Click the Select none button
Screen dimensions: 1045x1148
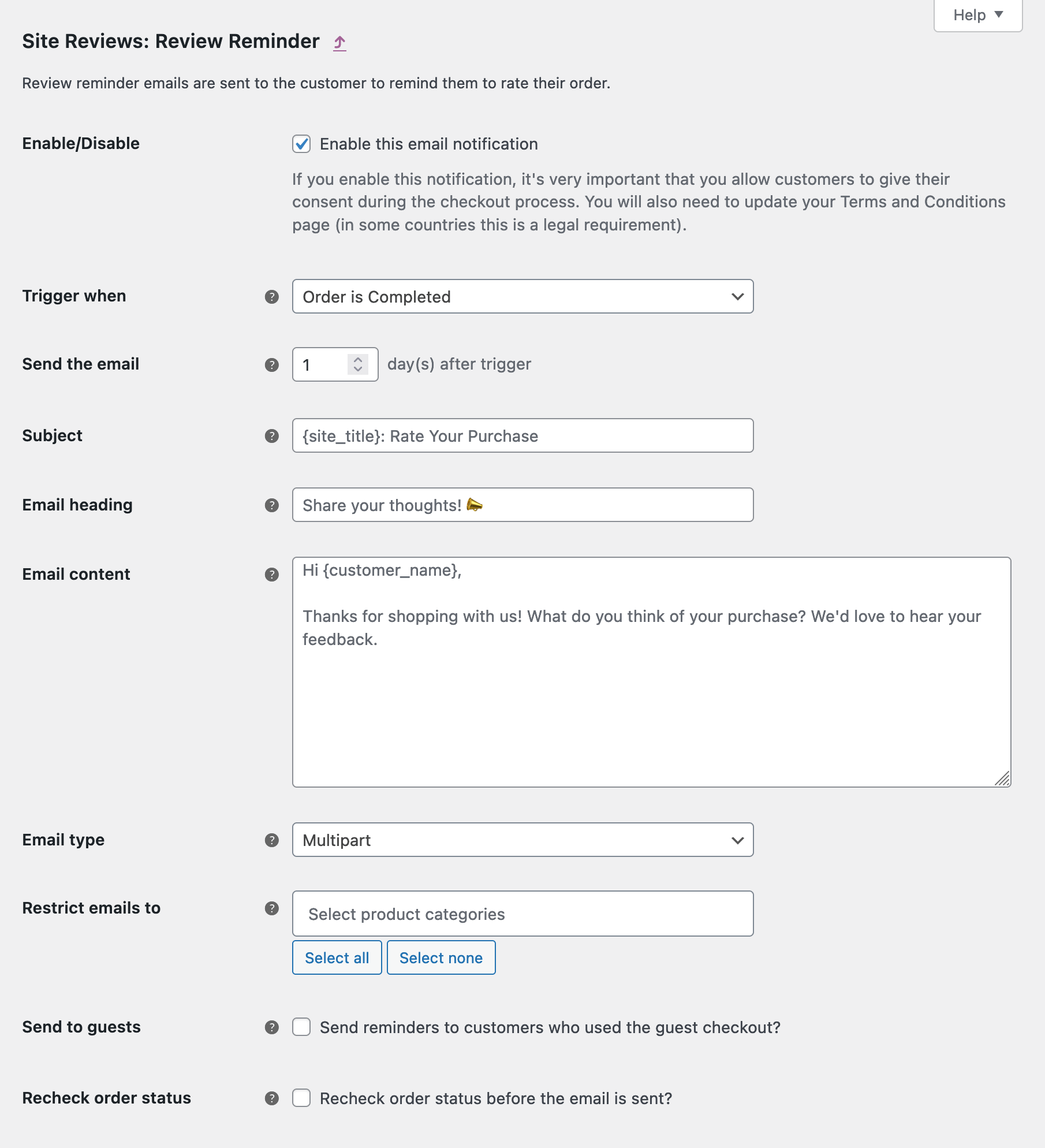(x=441, y=957)
